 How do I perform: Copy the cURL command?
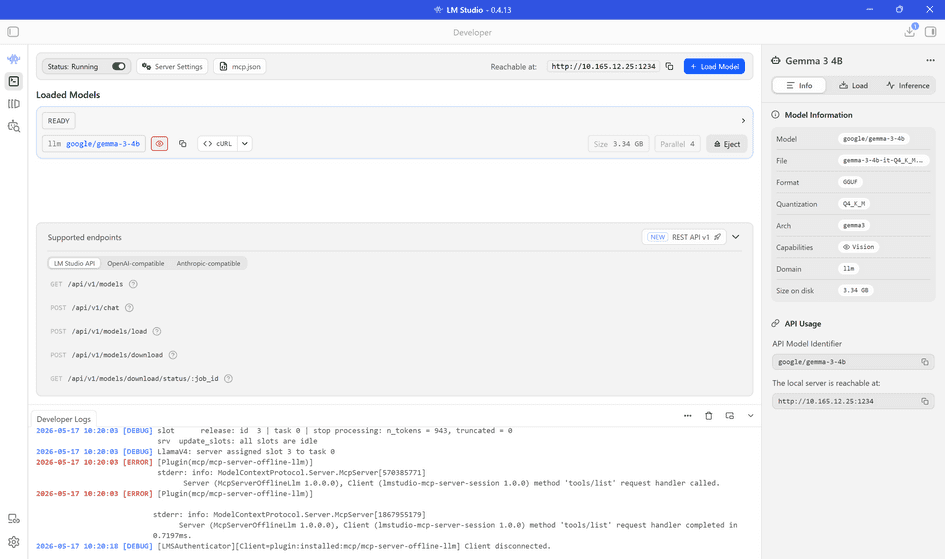(x=217, y=144)
